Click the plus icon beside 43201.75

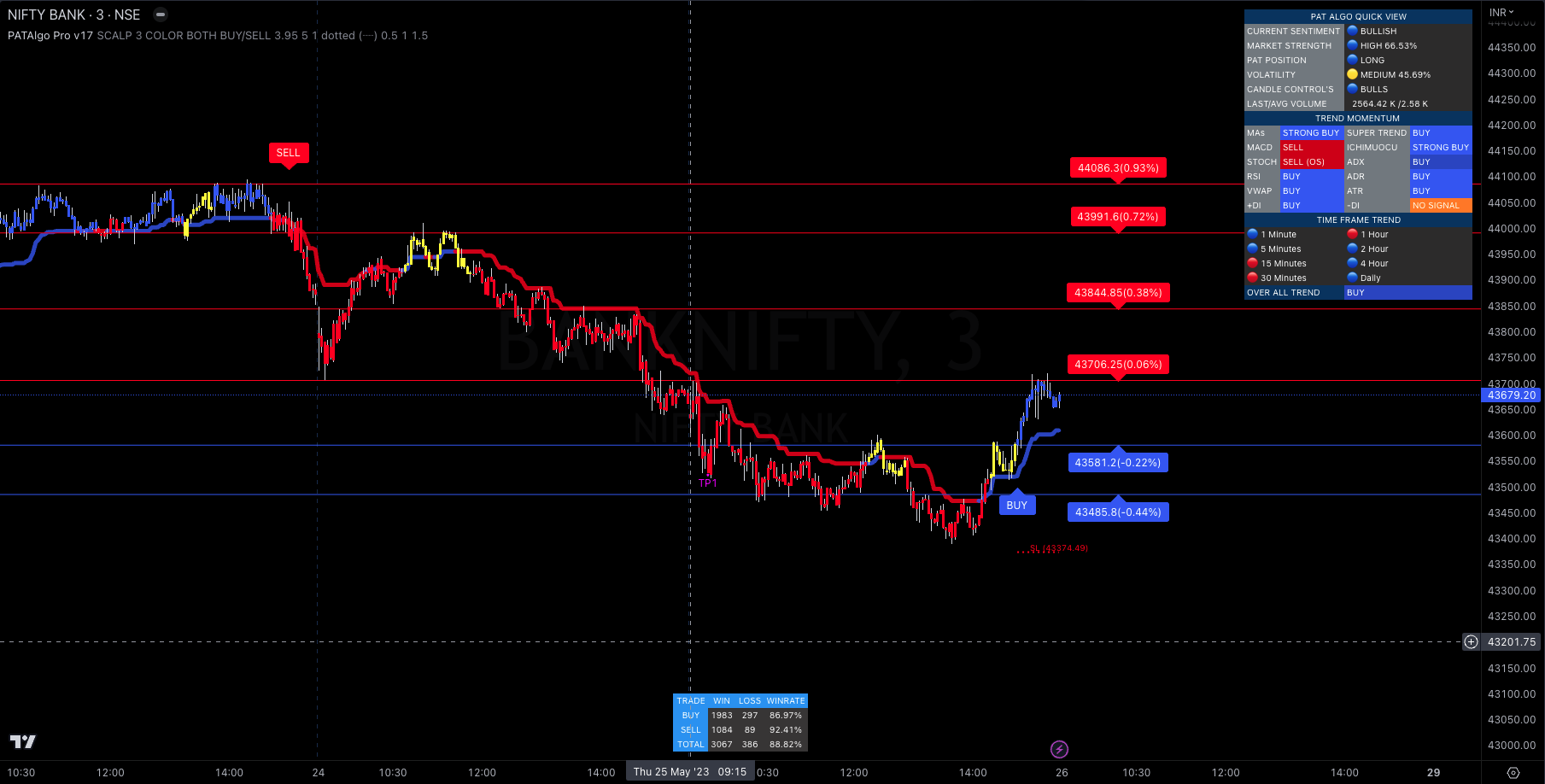(1471, 641)
